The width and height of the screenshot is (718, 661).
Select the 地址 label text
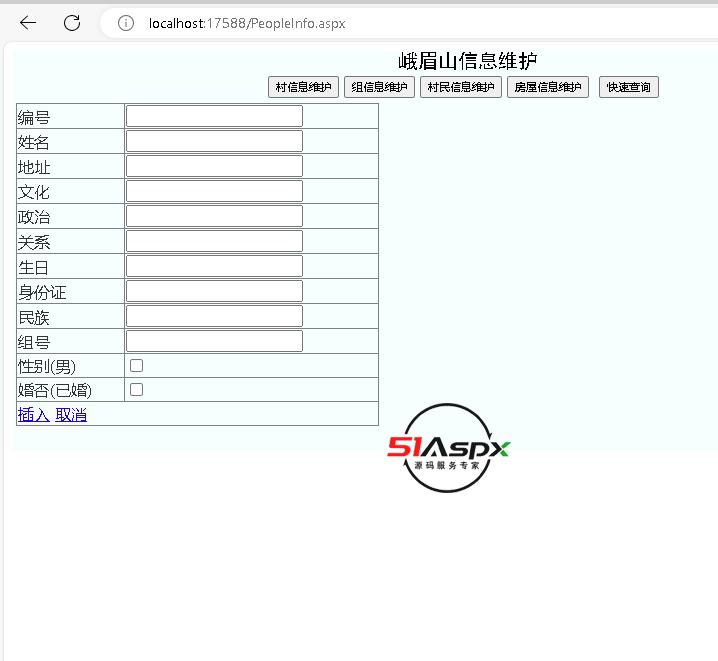click(x=34, y=168)
